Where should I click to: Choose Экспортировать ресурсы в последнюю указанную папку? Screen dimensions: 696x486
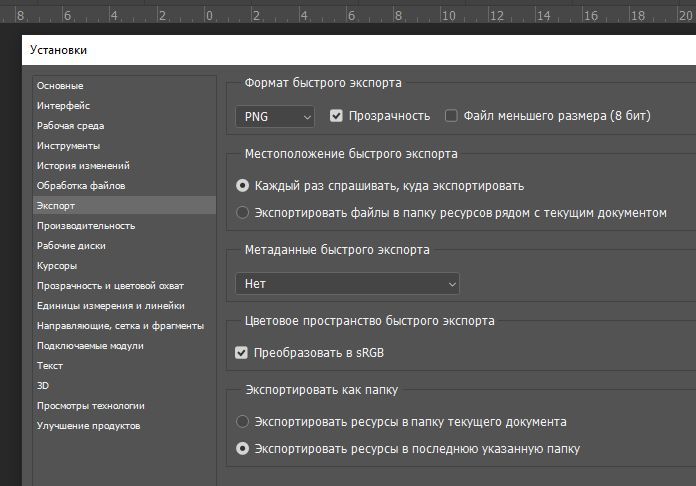[x=242, y=449]
